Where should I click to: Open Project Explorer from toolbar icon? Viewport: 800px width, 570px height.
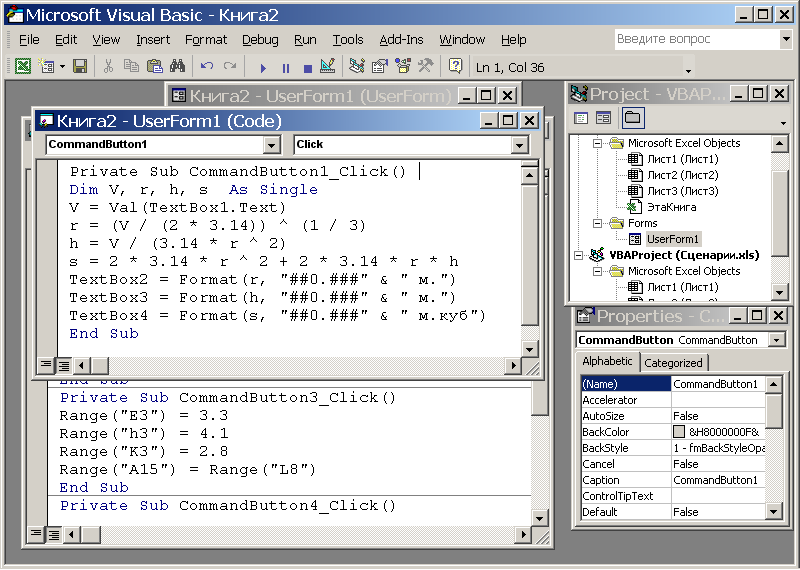(x=357, y=66)
